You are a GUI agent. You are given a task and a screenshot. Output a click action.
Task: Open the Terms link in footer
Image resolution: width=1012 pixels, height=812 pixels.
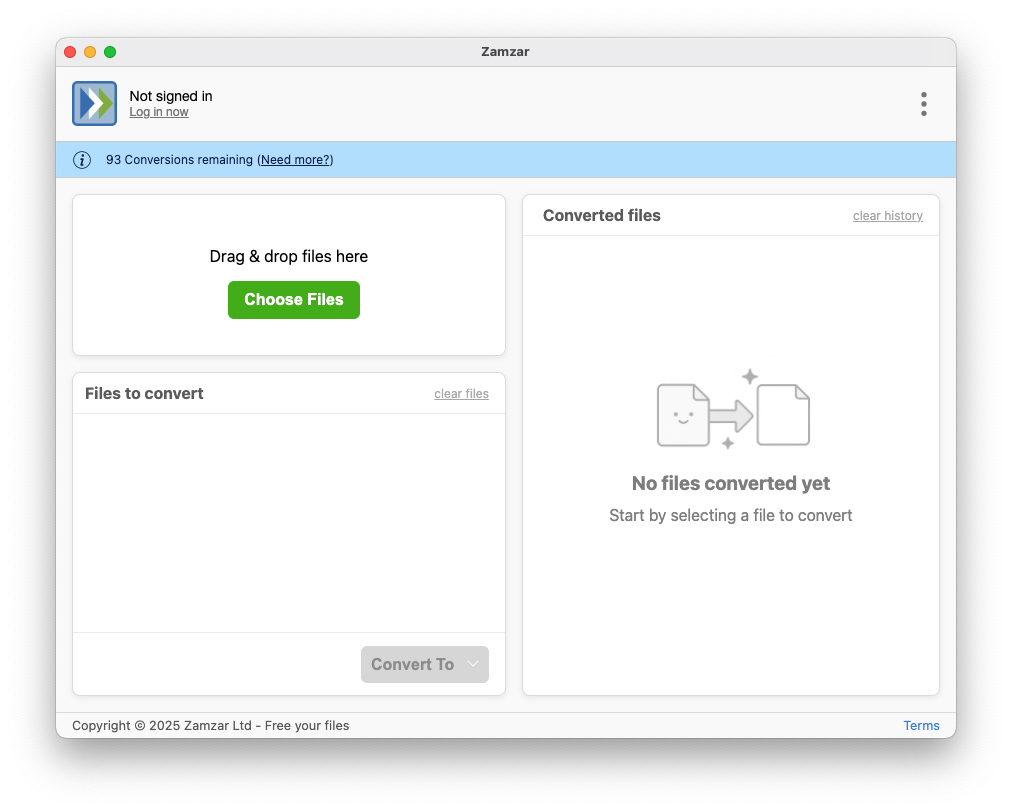pyautogui.click(x=921, y=726)
